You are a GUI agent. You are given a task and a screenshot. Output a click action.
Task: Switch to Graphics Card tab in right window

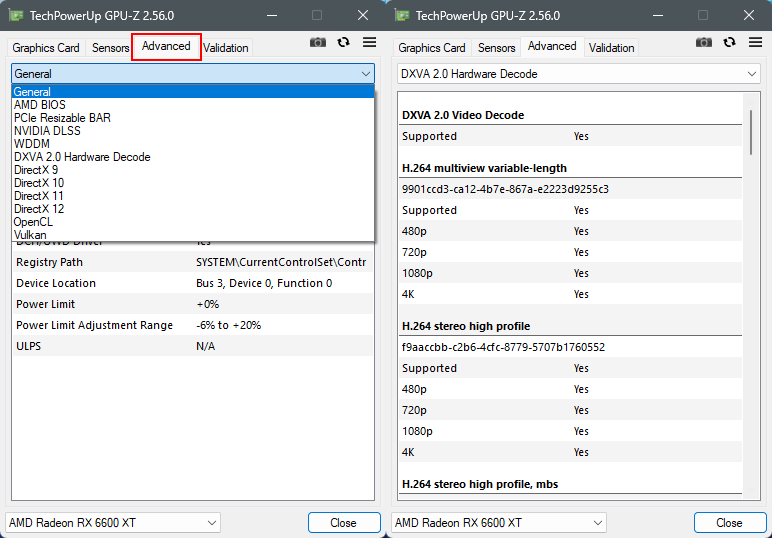coord(432,48)
